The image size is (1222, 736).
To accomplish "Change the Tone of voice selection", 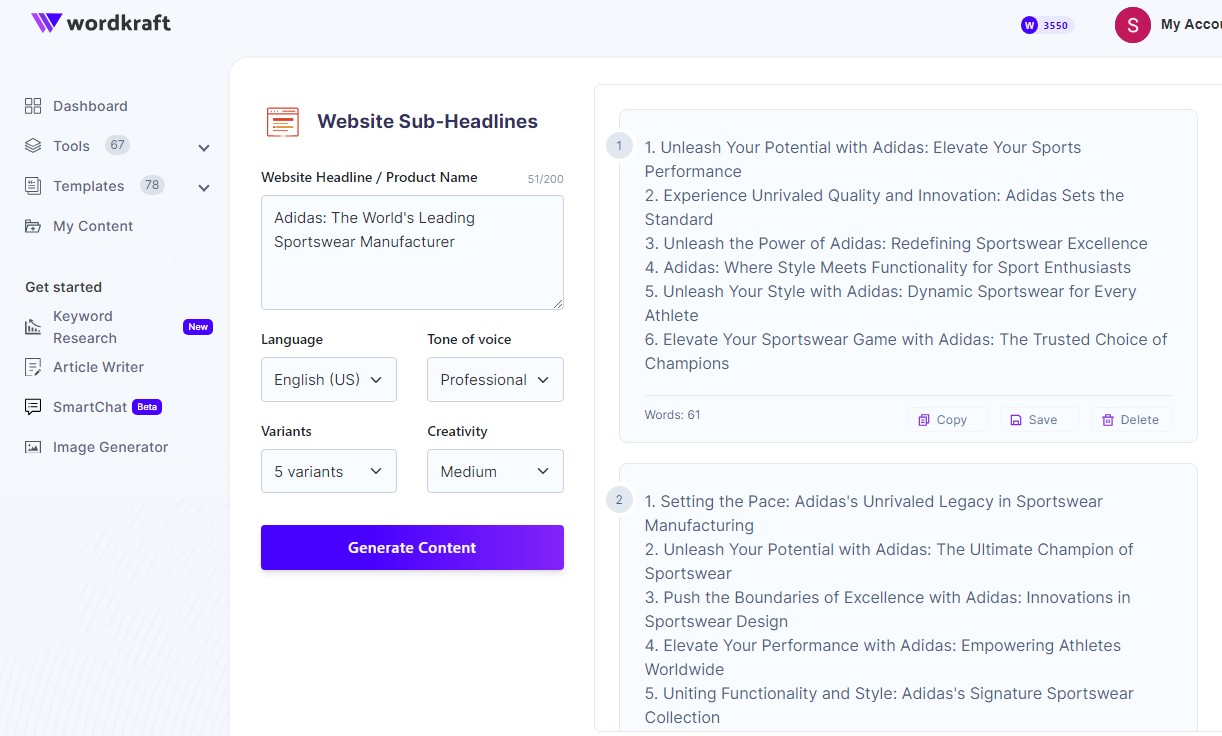I will coord(495,379).
